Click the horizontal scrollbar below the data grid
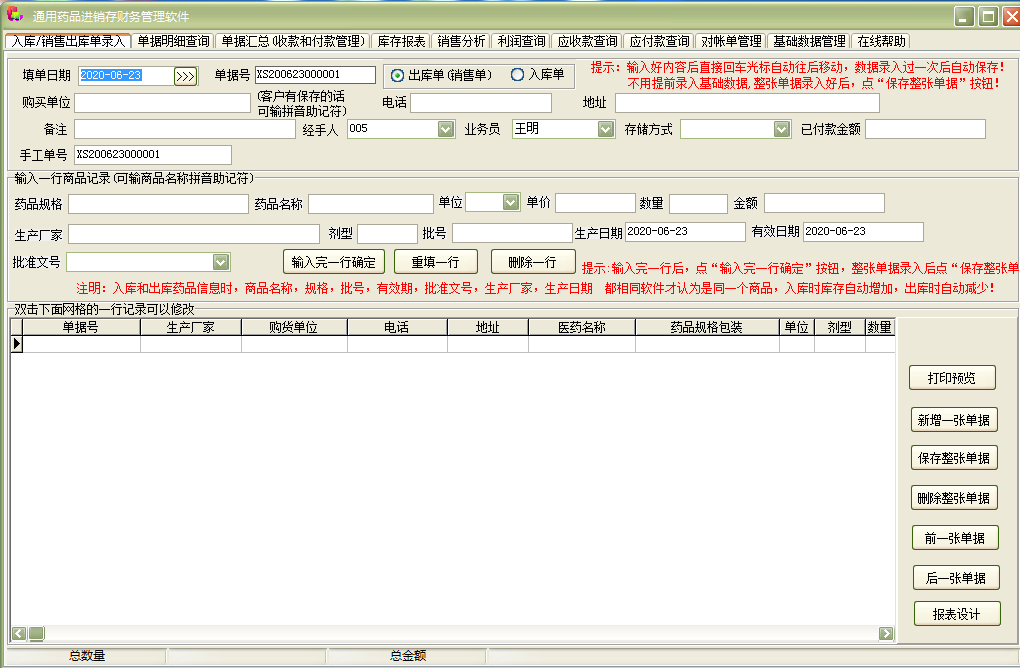This screenshot has height=668, width=1020. coord(450,632)
